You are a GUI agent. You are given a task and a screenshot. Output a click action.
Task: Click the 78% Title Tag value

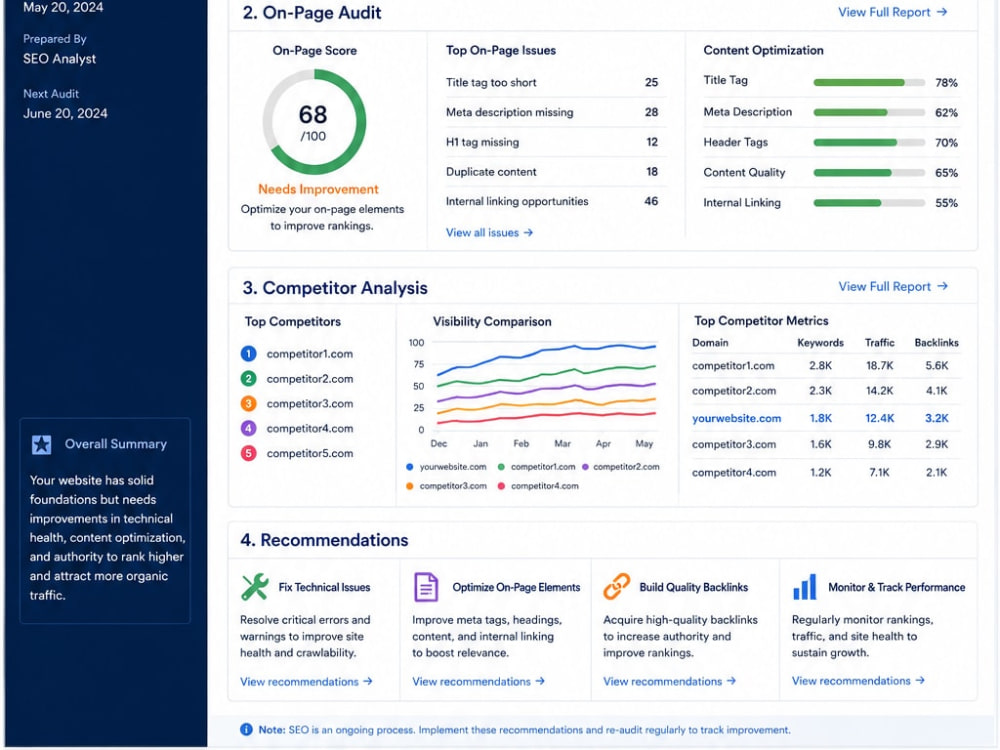tap(946, 83)
